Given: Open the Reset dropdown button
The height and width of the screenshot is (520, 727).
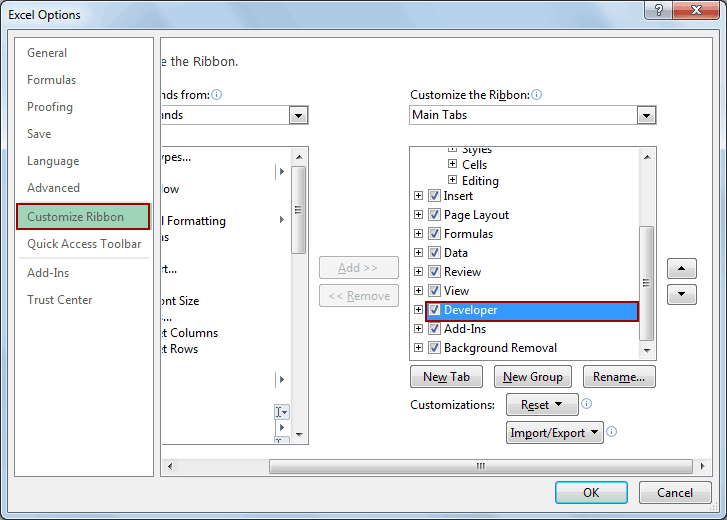Looking at the screenshot, I should coord(542,405).
